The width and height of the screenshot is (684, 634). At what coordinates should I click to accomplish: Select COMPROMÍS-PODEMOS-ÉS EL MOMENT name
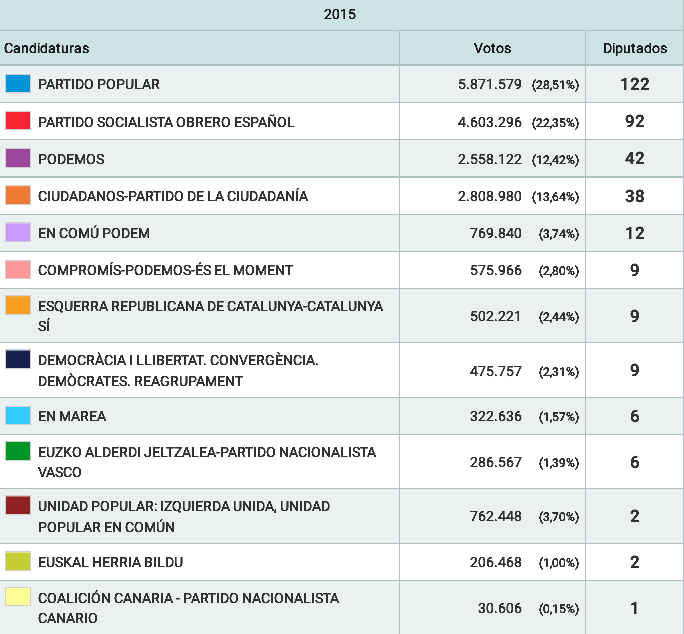pyautogui.click(x=165, y=270)
